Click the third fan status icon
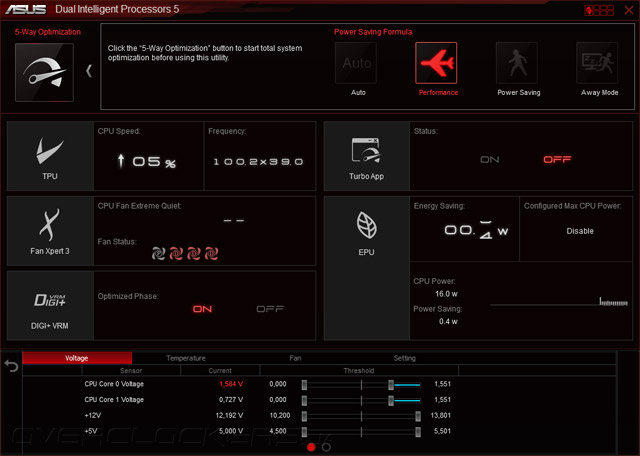640x456 pixels. pos(193,254)
